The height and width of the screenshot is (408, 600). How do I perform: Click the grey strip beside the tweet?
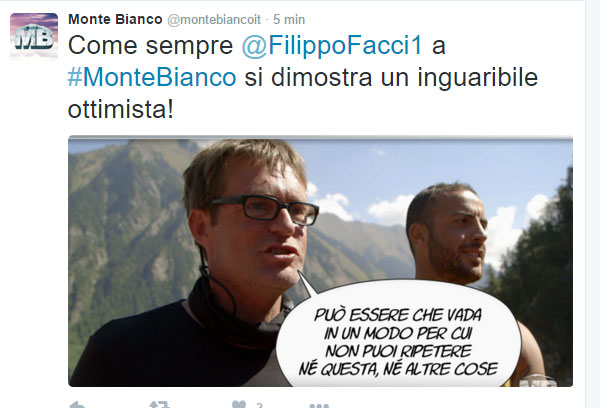click(x=592, y=204)
